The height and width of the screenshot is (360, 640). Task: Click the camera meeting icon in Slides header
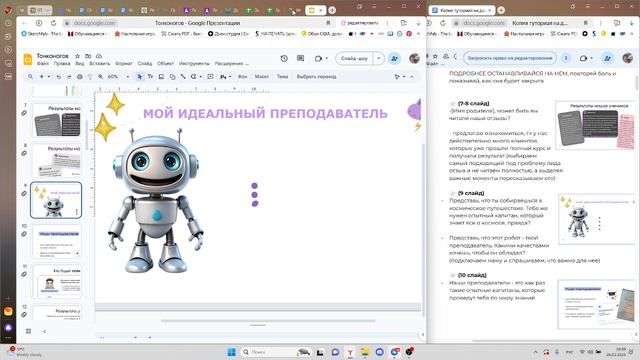coord(318,58)
